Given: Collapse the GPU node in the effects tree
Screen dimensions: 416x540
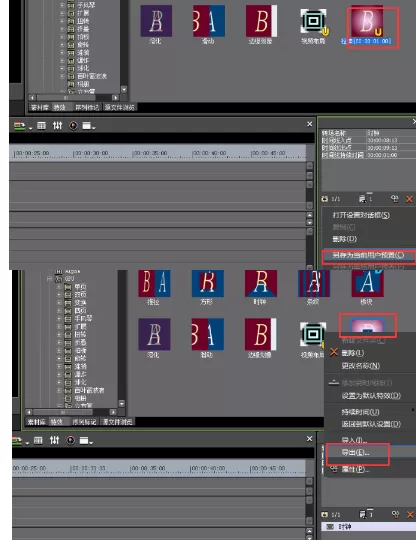Looking at the screenshot, I should click(x=49, y=279).
